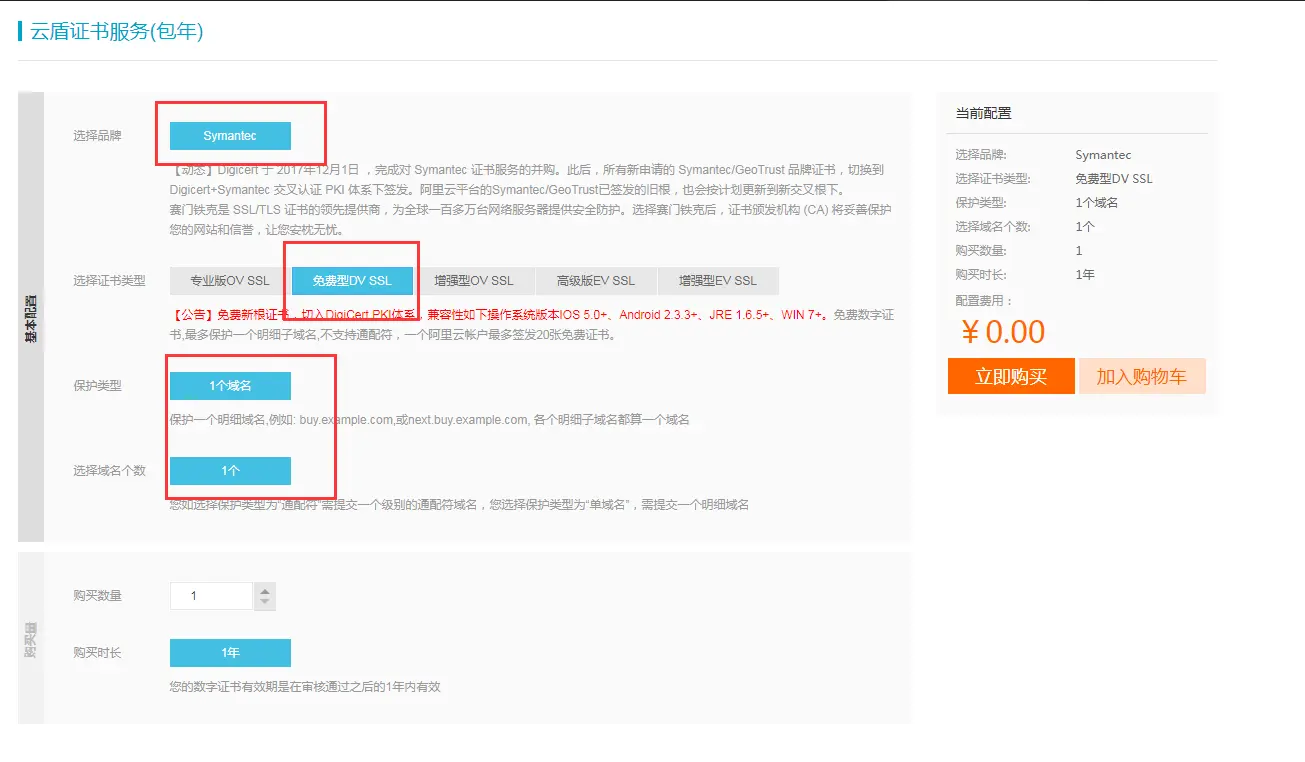Image resolution: width=1305 pixels, height=762 pixels.
Task: Click the 配置费用 label in summary
Action: point(984,300)
